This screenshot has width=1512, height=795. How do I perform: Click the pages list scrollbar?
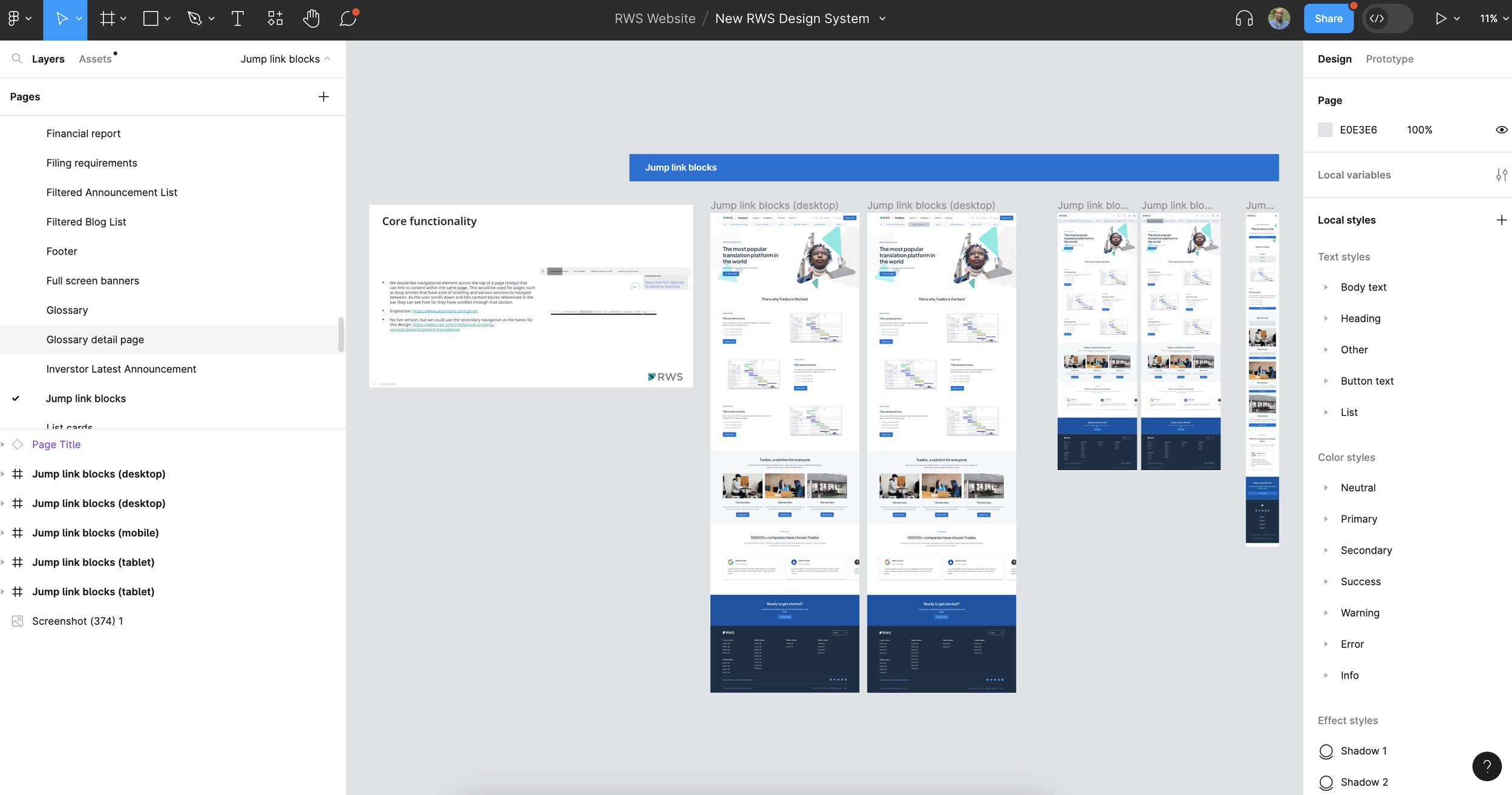point(341,334)
